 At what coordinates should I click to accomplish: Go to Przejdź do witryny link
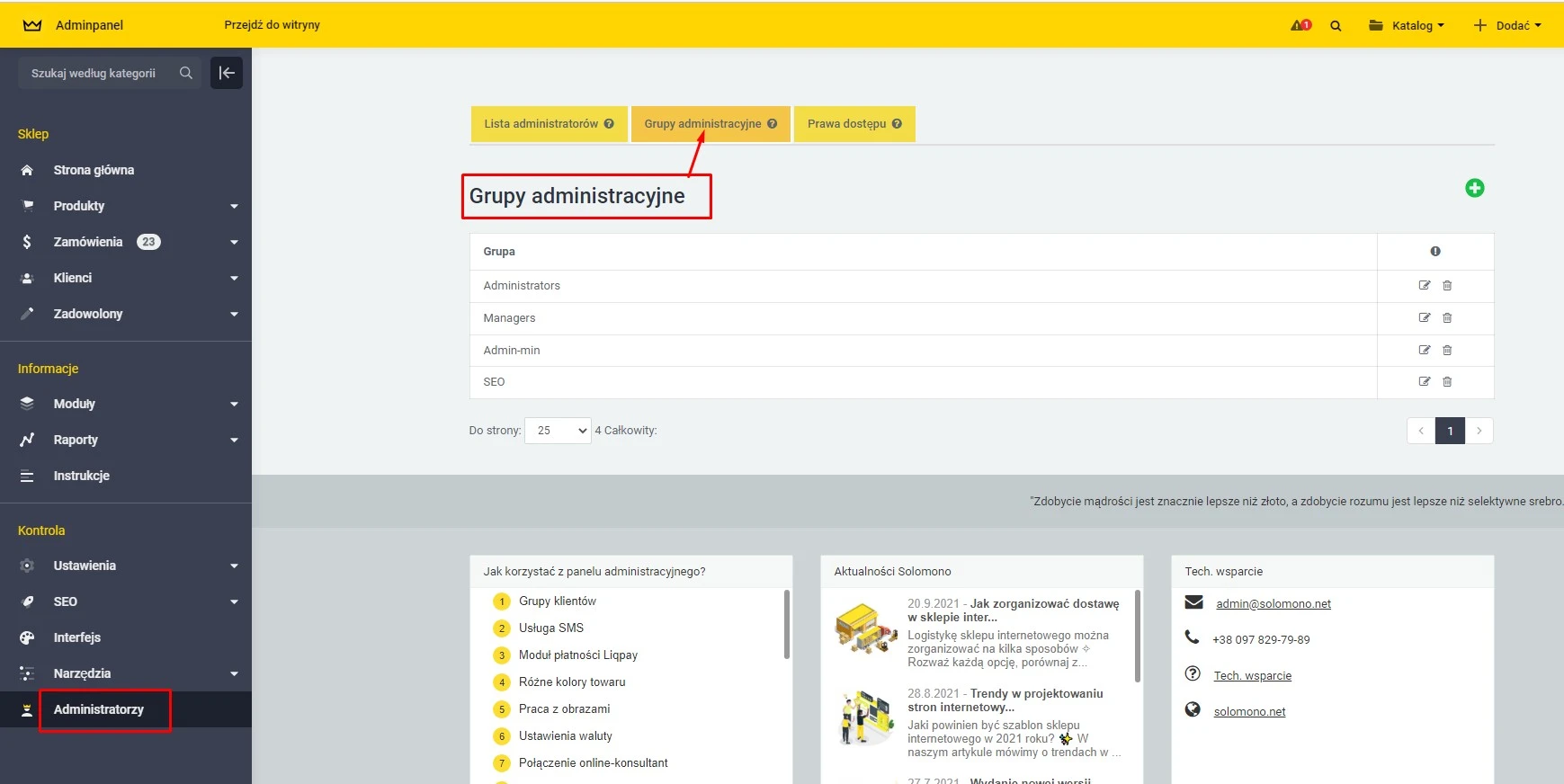(x=272, y=25)
